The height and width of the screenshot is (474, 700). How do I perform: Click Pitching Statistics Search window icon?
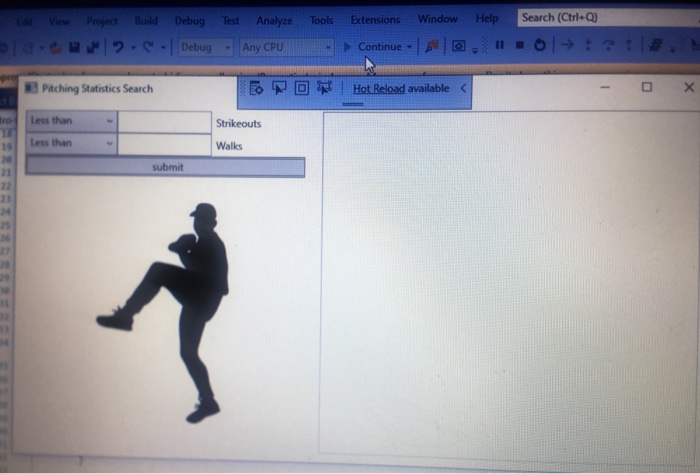coord(31,87)
